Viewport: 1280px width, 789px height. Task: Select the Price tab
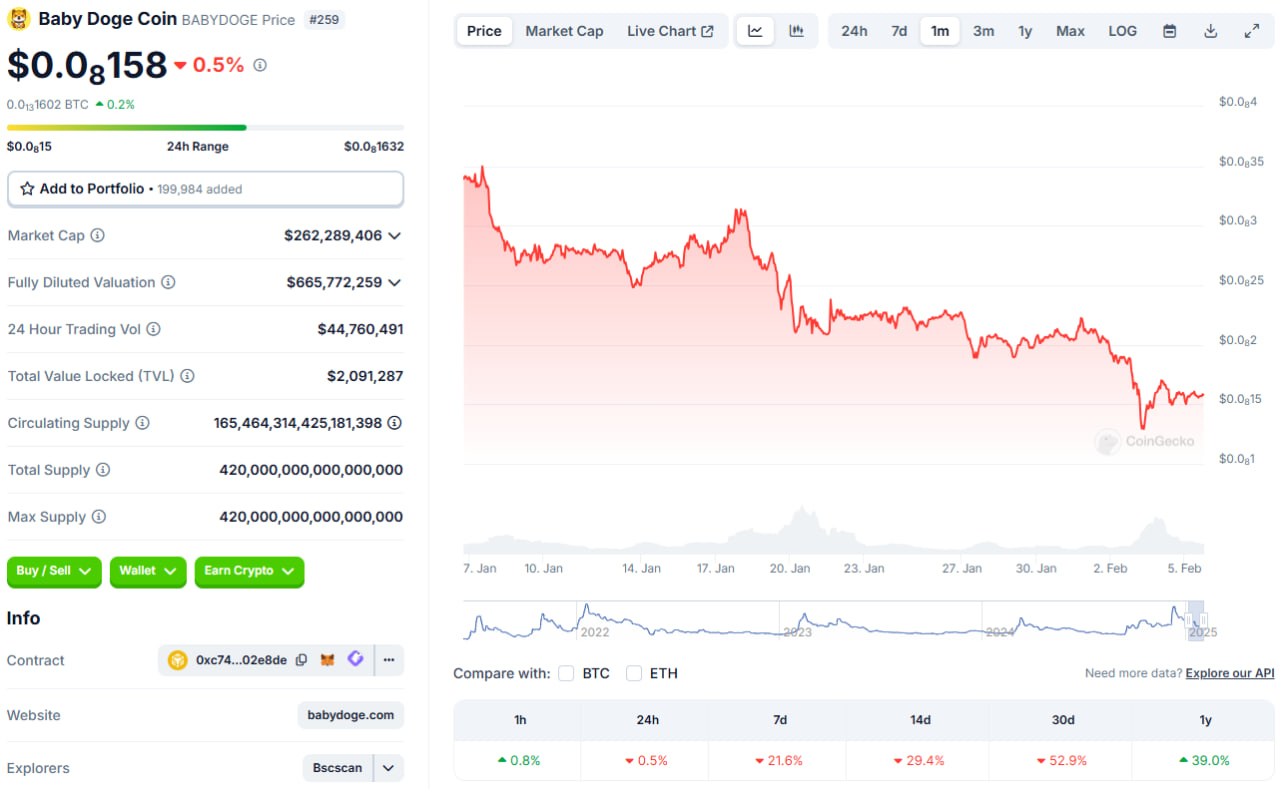coord(484,31)
